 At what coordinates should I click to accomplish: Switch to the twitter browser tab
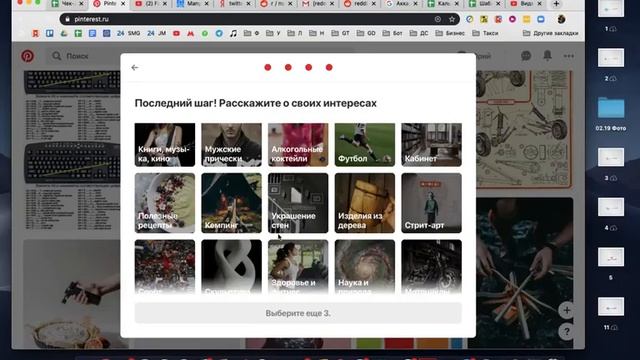coord(235,4)
